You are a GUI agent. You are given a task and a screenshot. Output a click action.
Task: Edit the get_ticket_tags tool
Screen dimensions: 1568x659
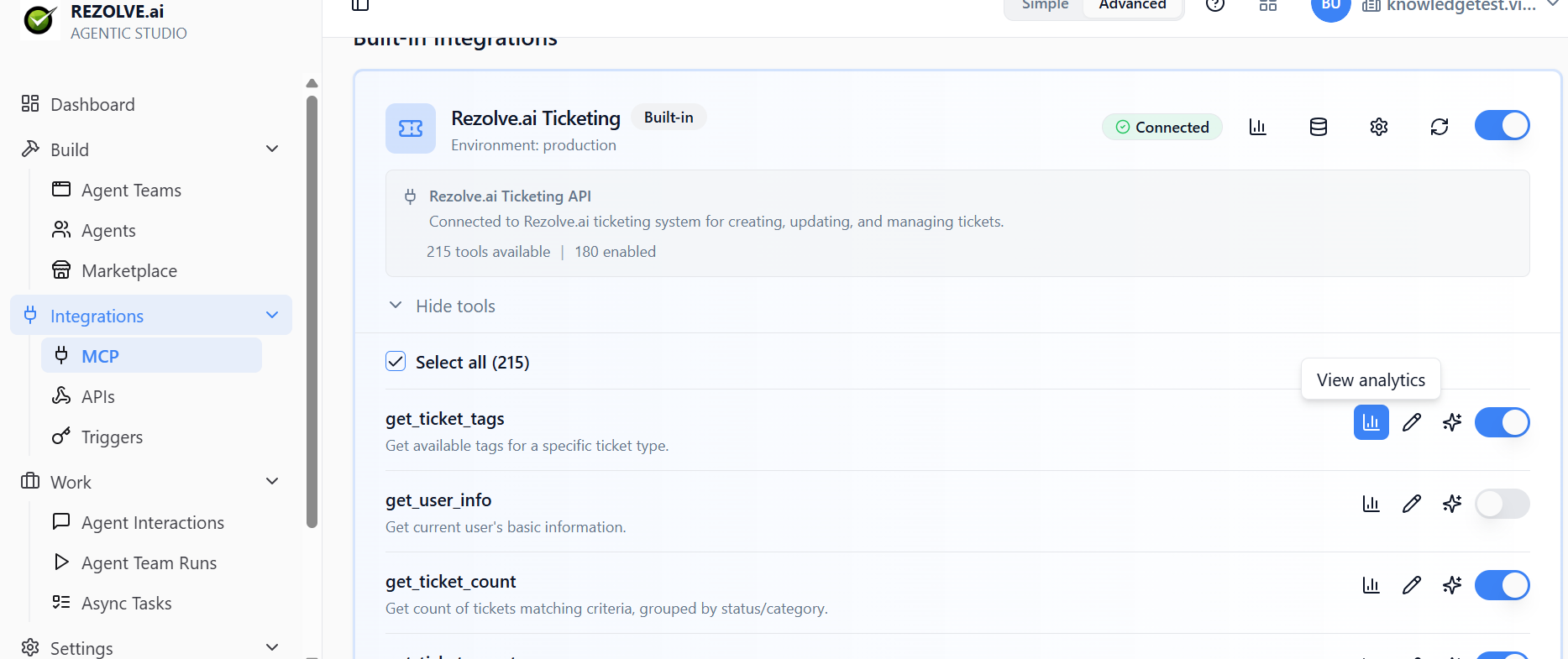1412,422
